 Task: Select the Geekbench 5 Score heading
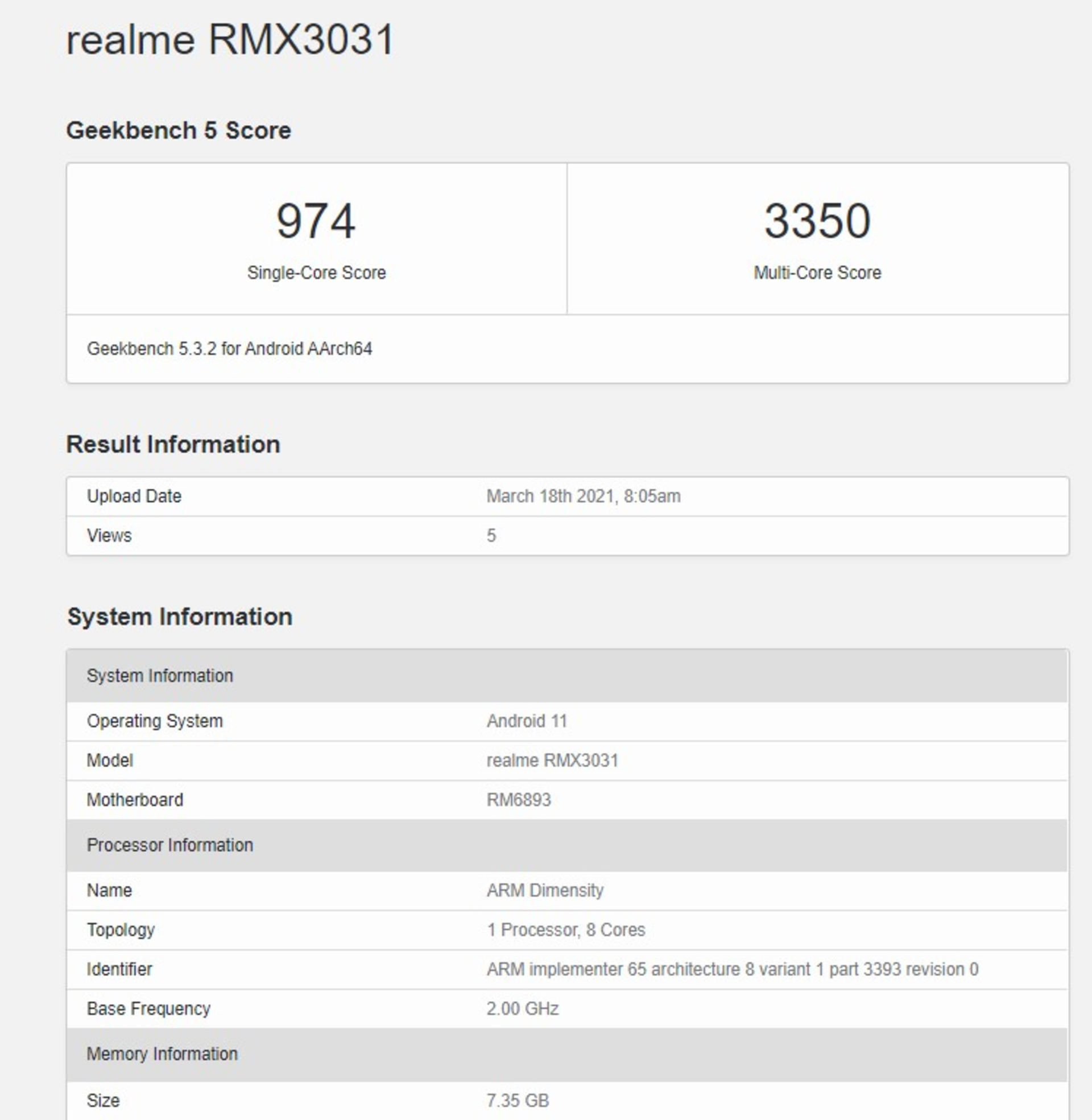[x=179, y=130]
